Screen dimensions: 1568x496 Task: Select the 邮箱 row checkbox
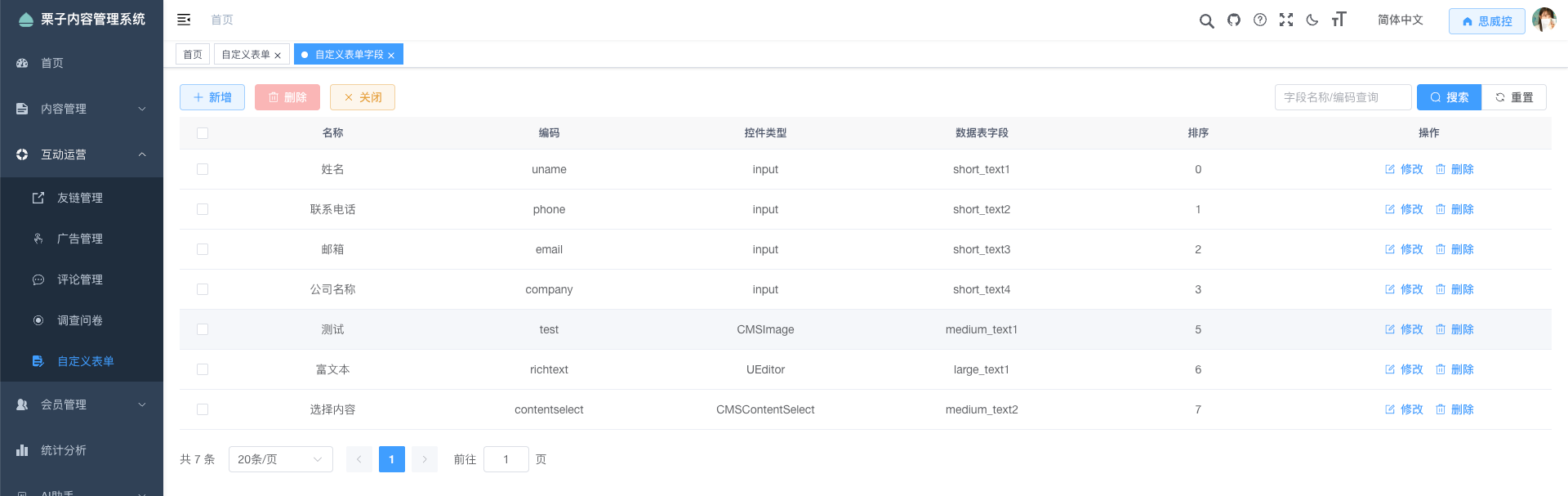coord(203,249)
